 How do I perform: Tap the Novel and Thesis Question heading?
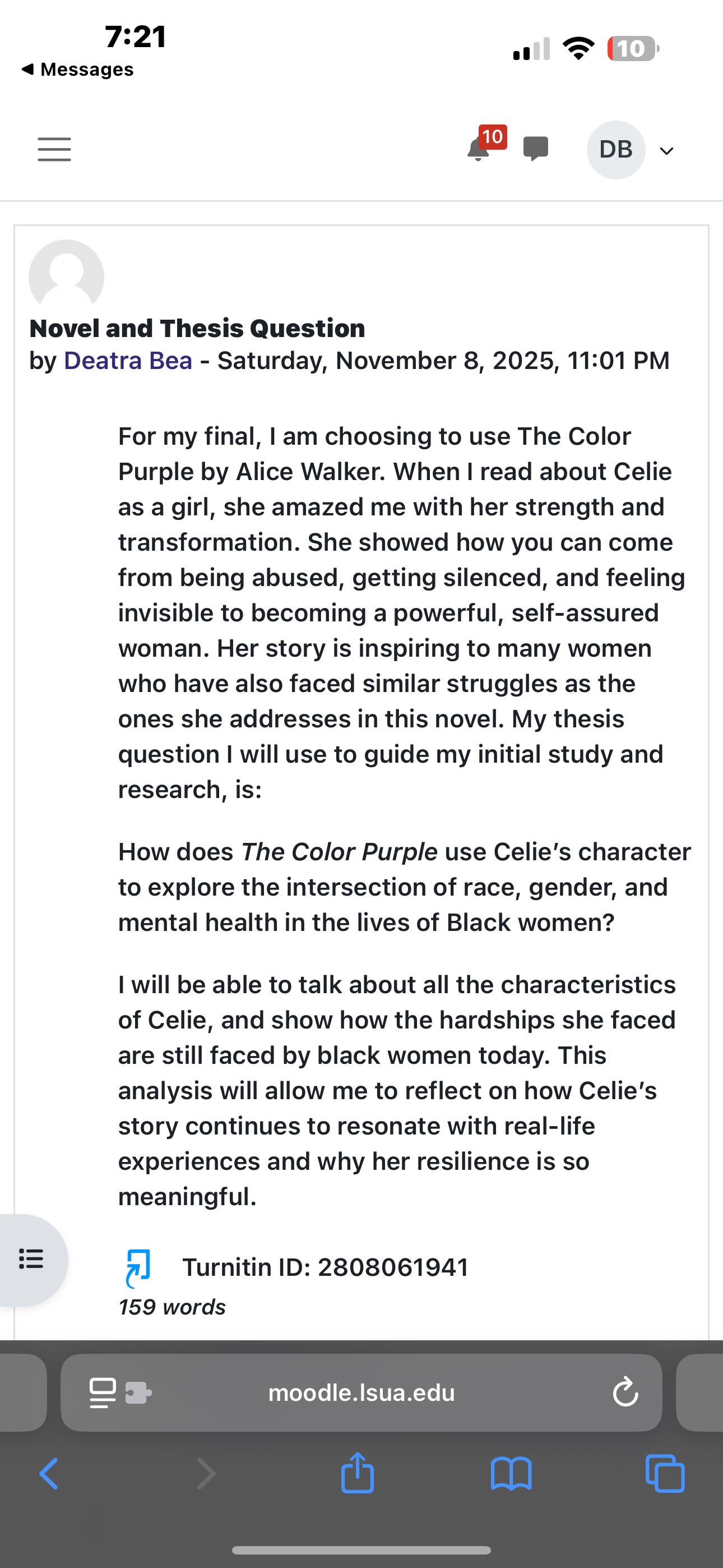click(x=197, y=329)
